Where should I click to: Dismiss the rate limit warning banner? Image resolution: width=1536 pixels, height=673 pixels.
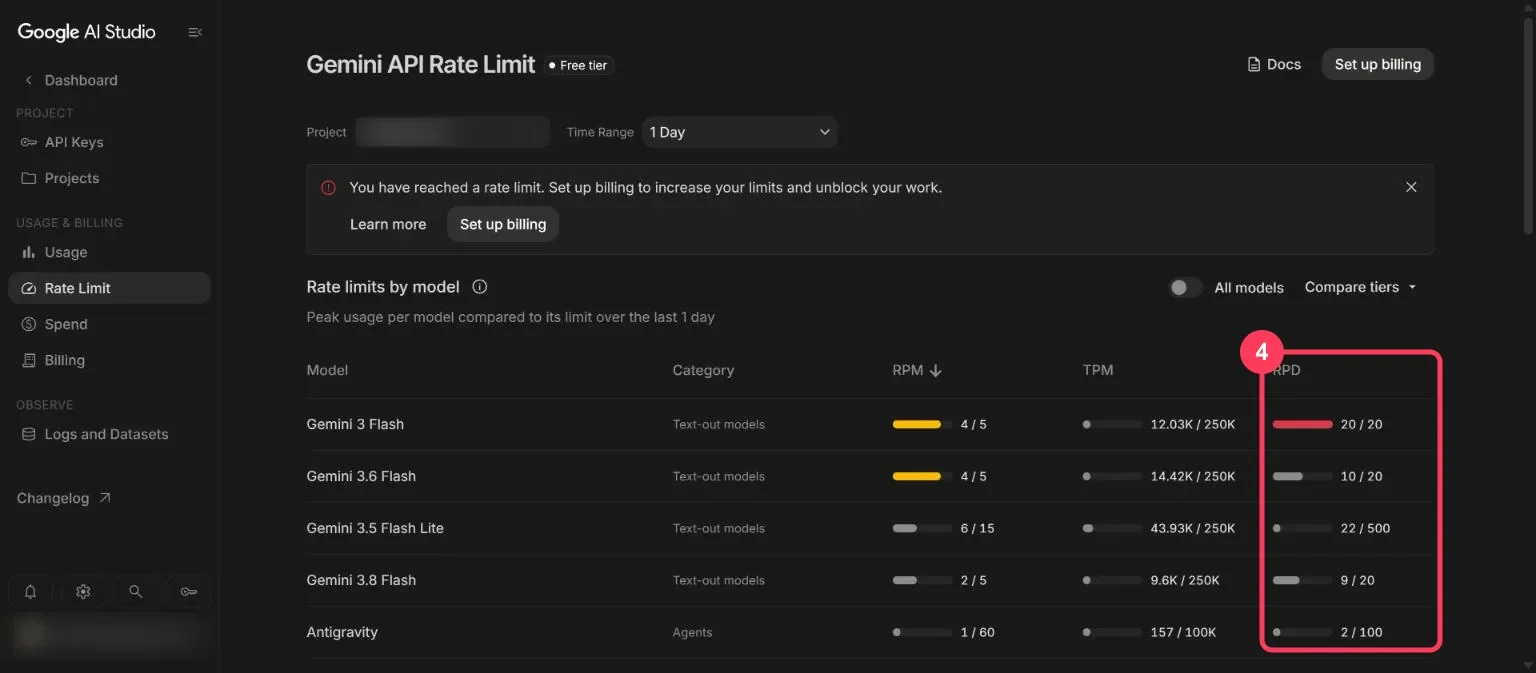click(x=1411, y=187)
